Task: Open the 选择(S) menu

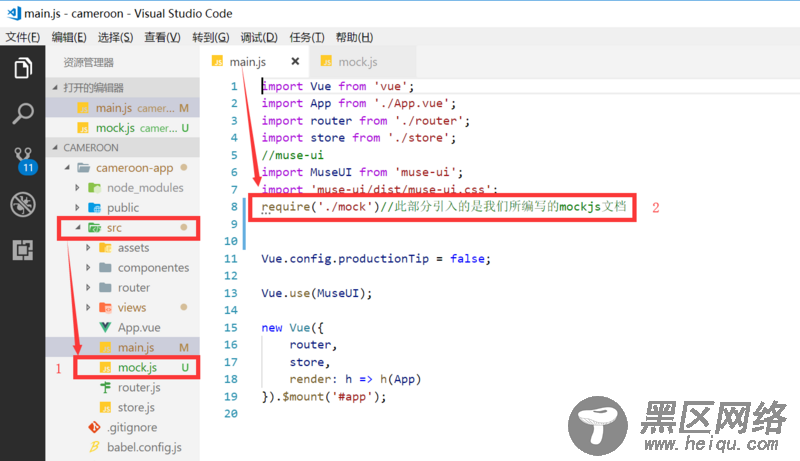Action: tap(115, 37)
